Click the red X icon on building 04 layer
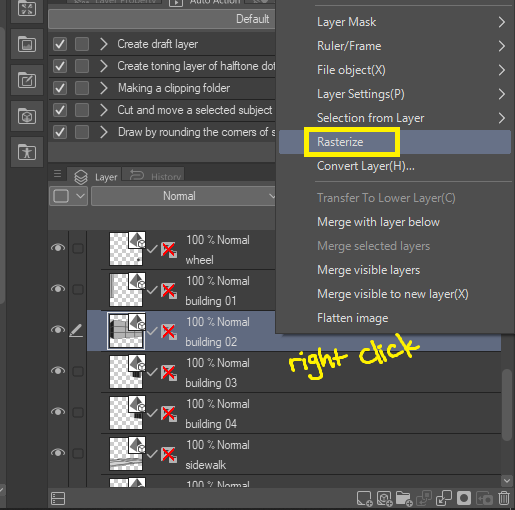Screen dimensions: 515x510 [x=169, y=414]
